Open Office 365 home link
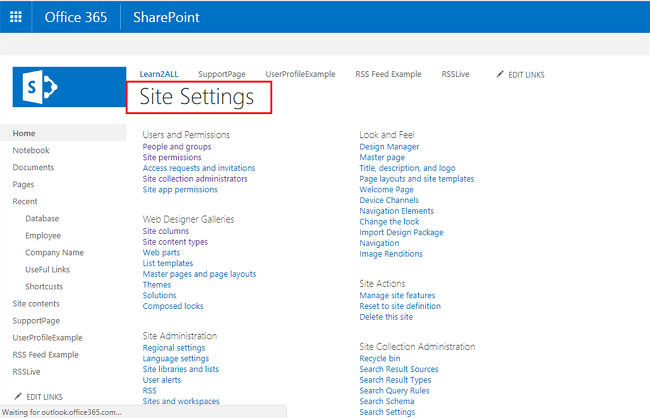 click(77, 17)
